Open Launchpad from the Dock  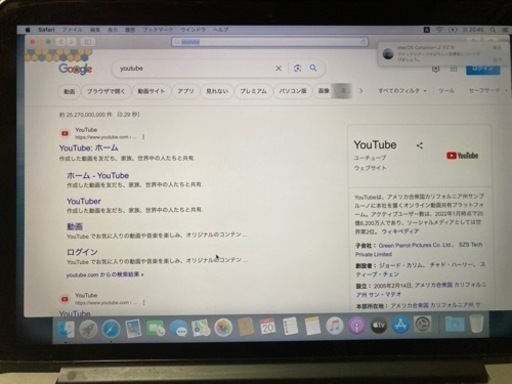(x=88, y=328)
